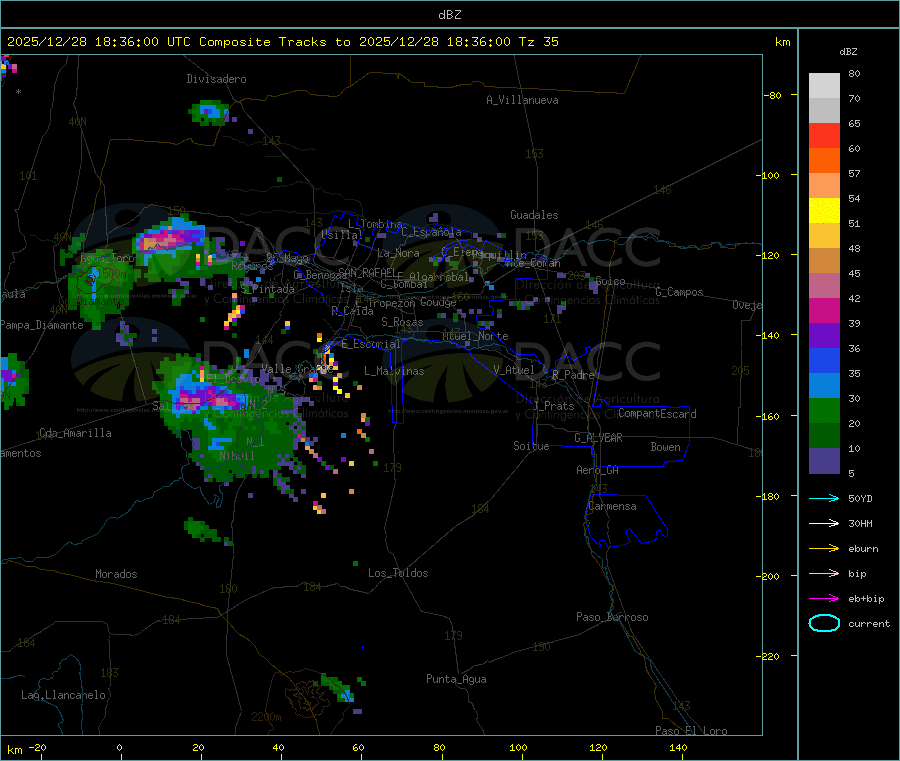Screen dimensions: 900x761
Task: Click the white 30HM arrow legend icon
Action: 824,523
